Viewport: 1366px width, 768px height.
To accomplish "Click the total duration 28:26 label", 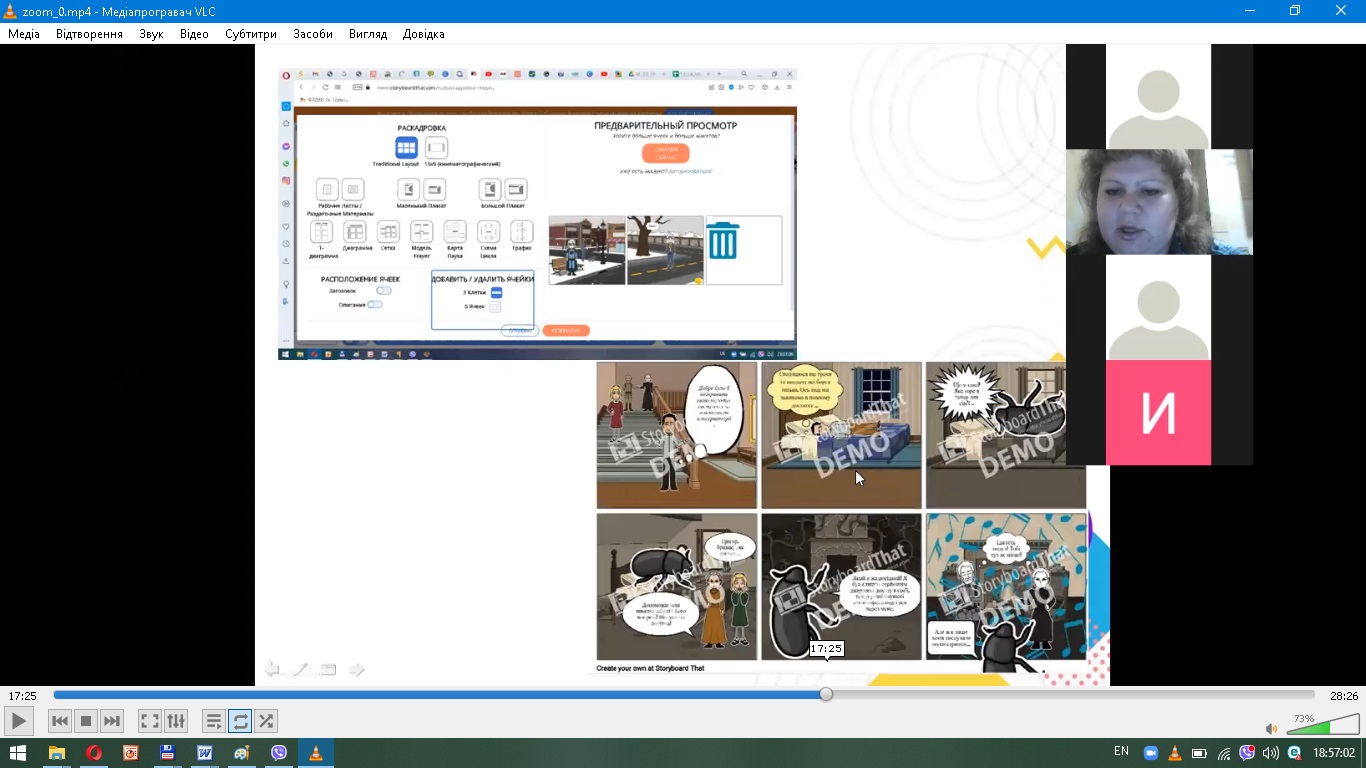I will click(1343, 696).
